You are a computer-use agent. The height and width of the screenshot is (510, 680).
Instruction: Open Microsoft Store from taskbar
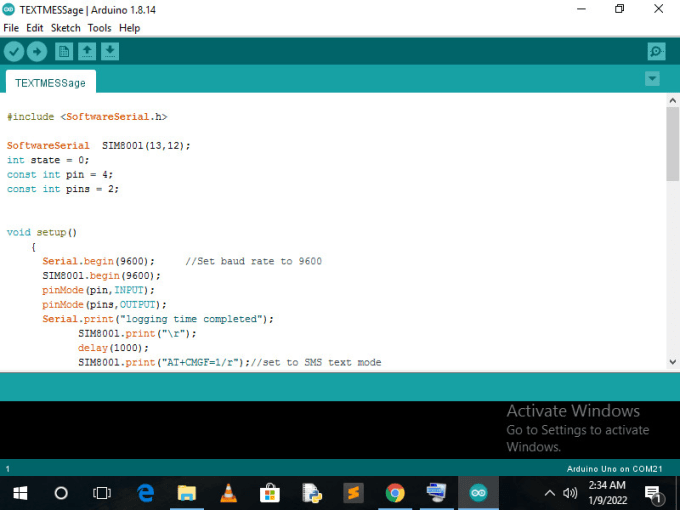[270, 493]
